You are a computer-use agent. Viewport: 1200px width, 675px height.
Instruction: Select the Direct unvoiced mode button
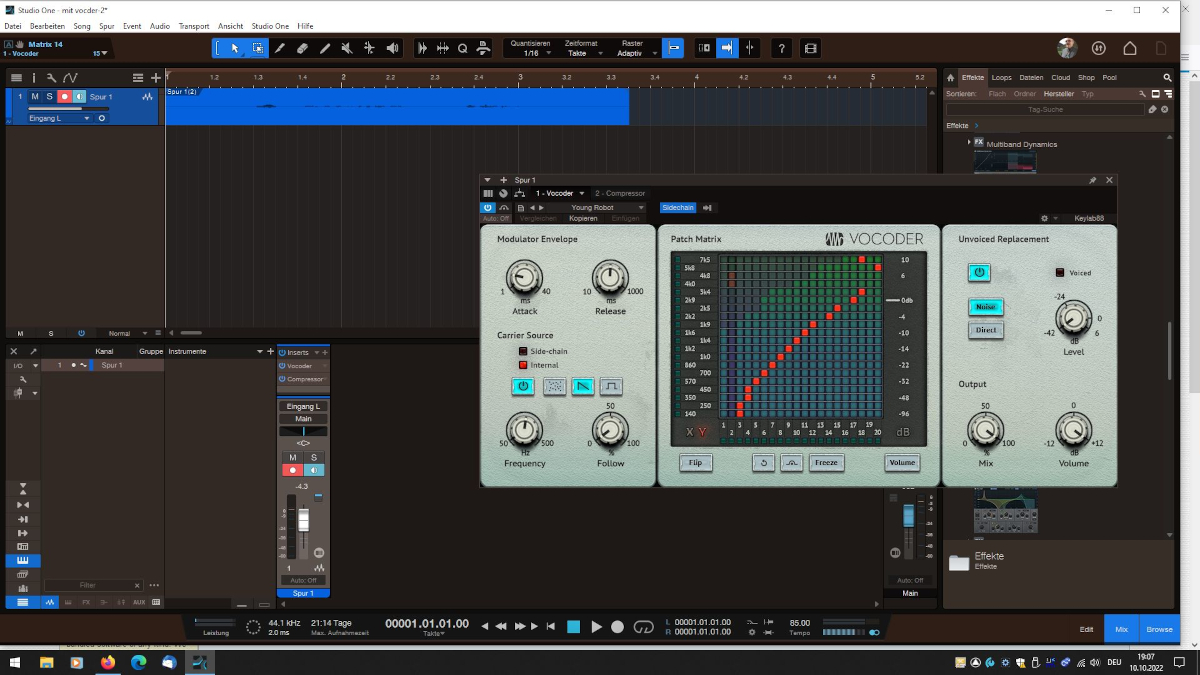pyautogui.click(x=986, y=330)
